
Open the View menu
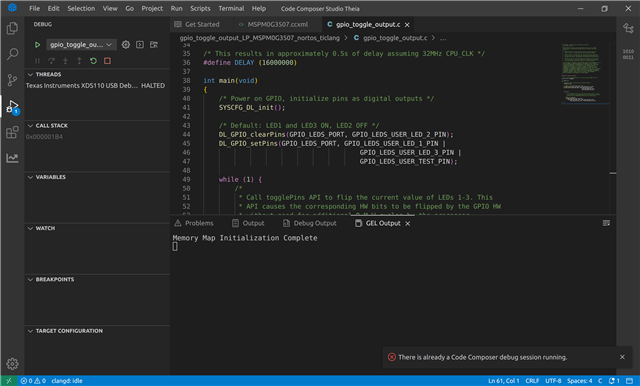point(110,9)
